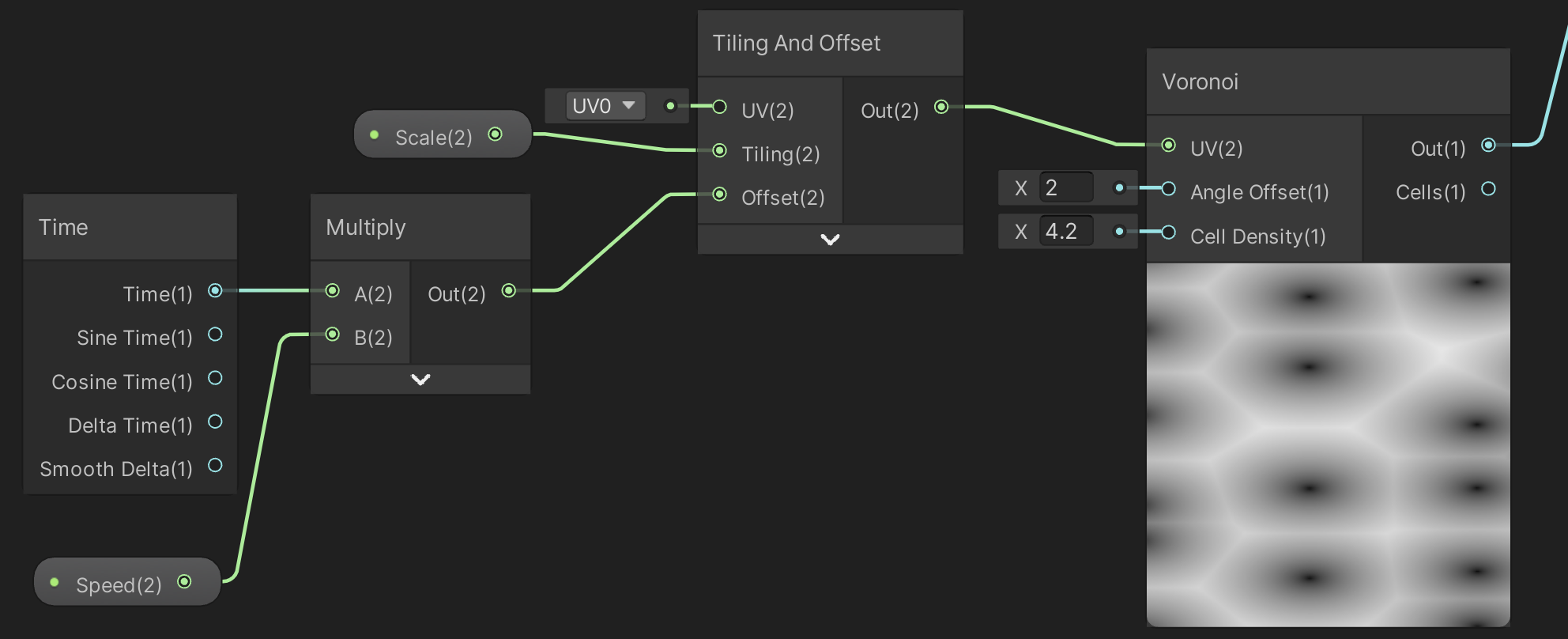
Task: Click the Speed(2) property output port
Action: point(184,582)
